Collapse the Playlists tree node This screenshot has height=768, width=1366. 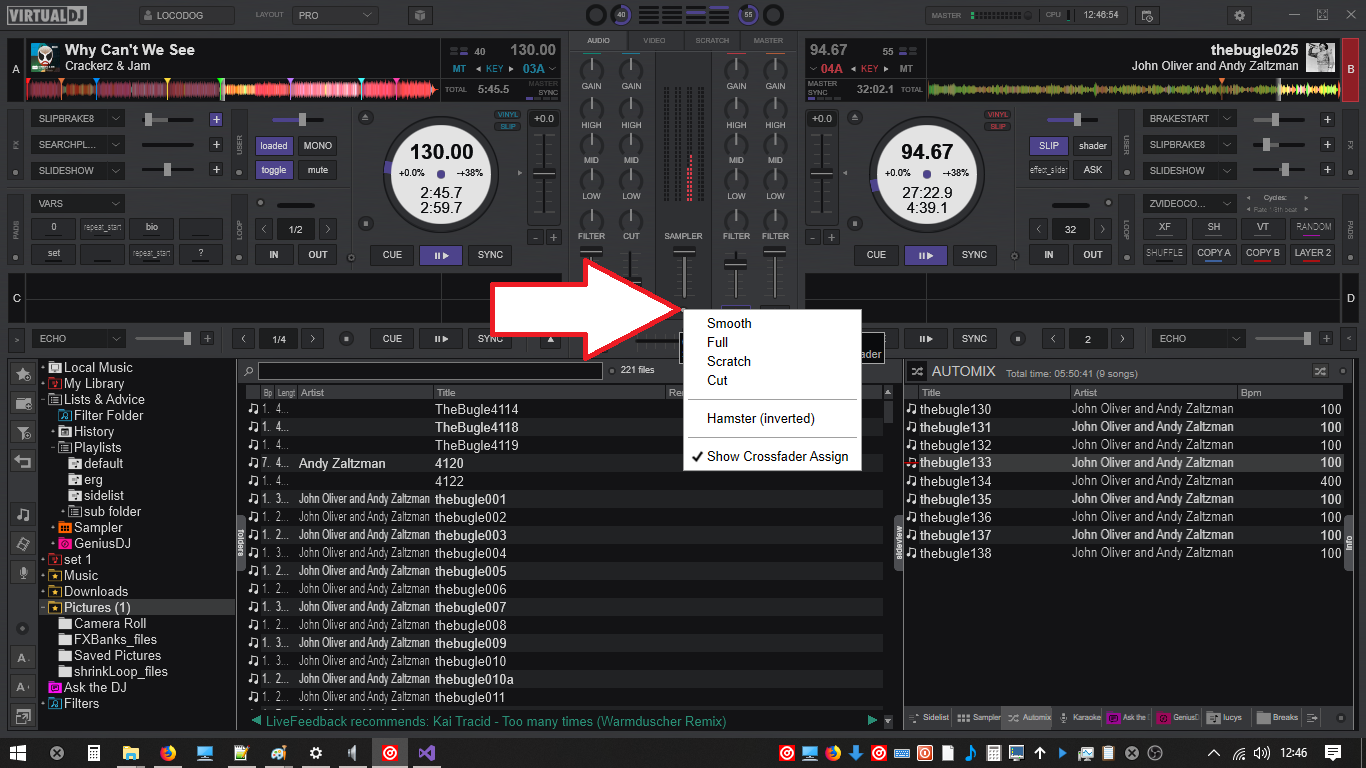(53, 448)
